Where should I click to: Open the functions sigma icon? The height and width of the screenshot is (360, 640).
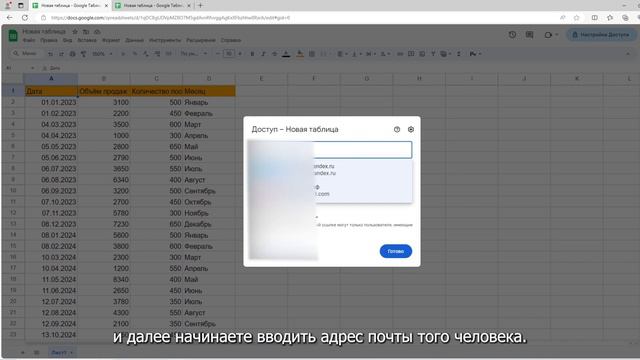(459, 54)
